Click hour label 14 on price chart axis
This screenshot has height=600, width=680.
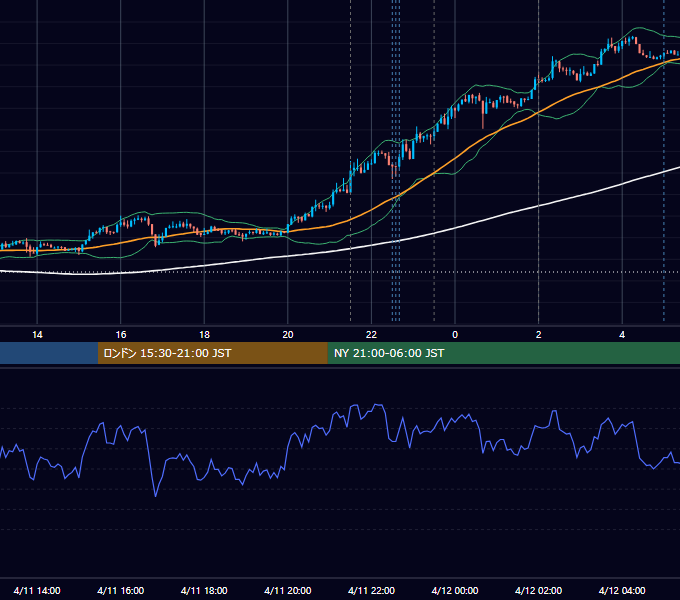[37, 335]
